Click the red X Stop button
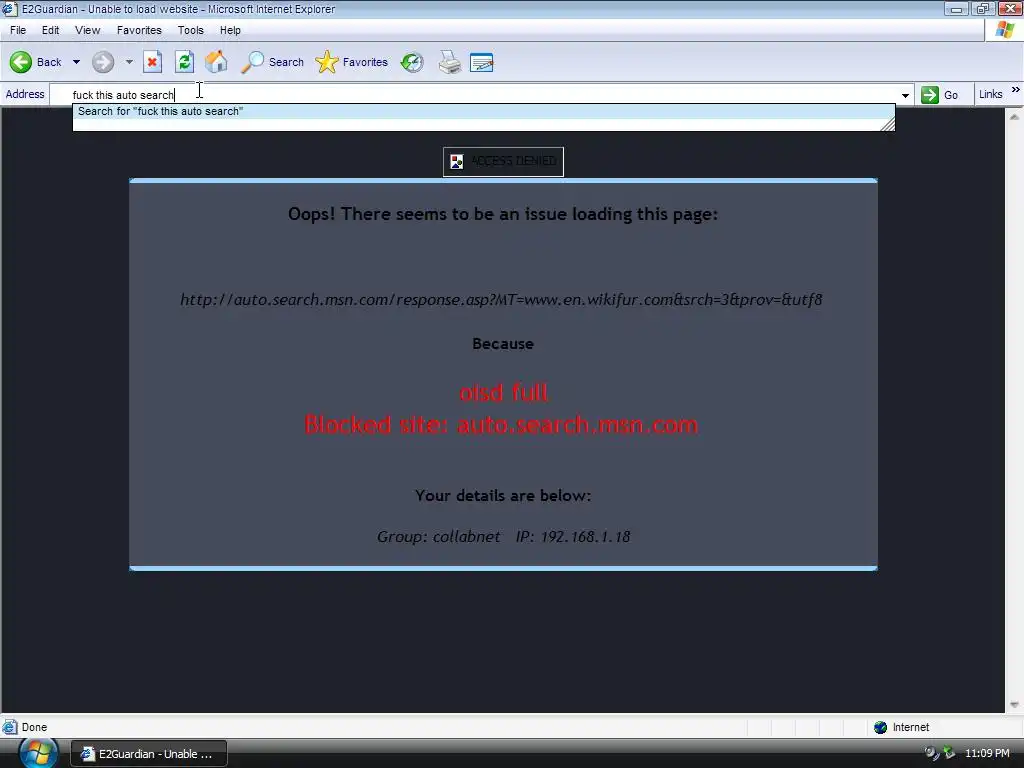 point(152,62)
